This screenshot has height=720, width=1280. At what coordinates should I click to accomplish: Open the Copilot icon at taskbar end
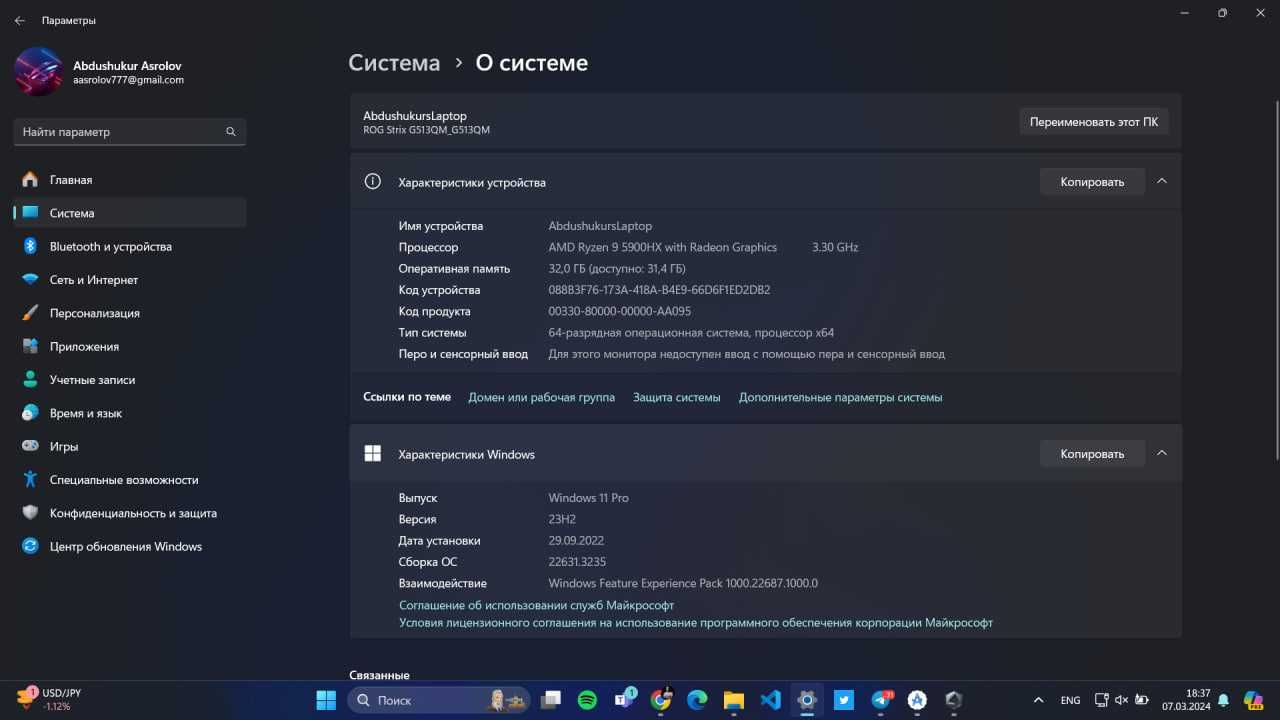point(1253,700)
